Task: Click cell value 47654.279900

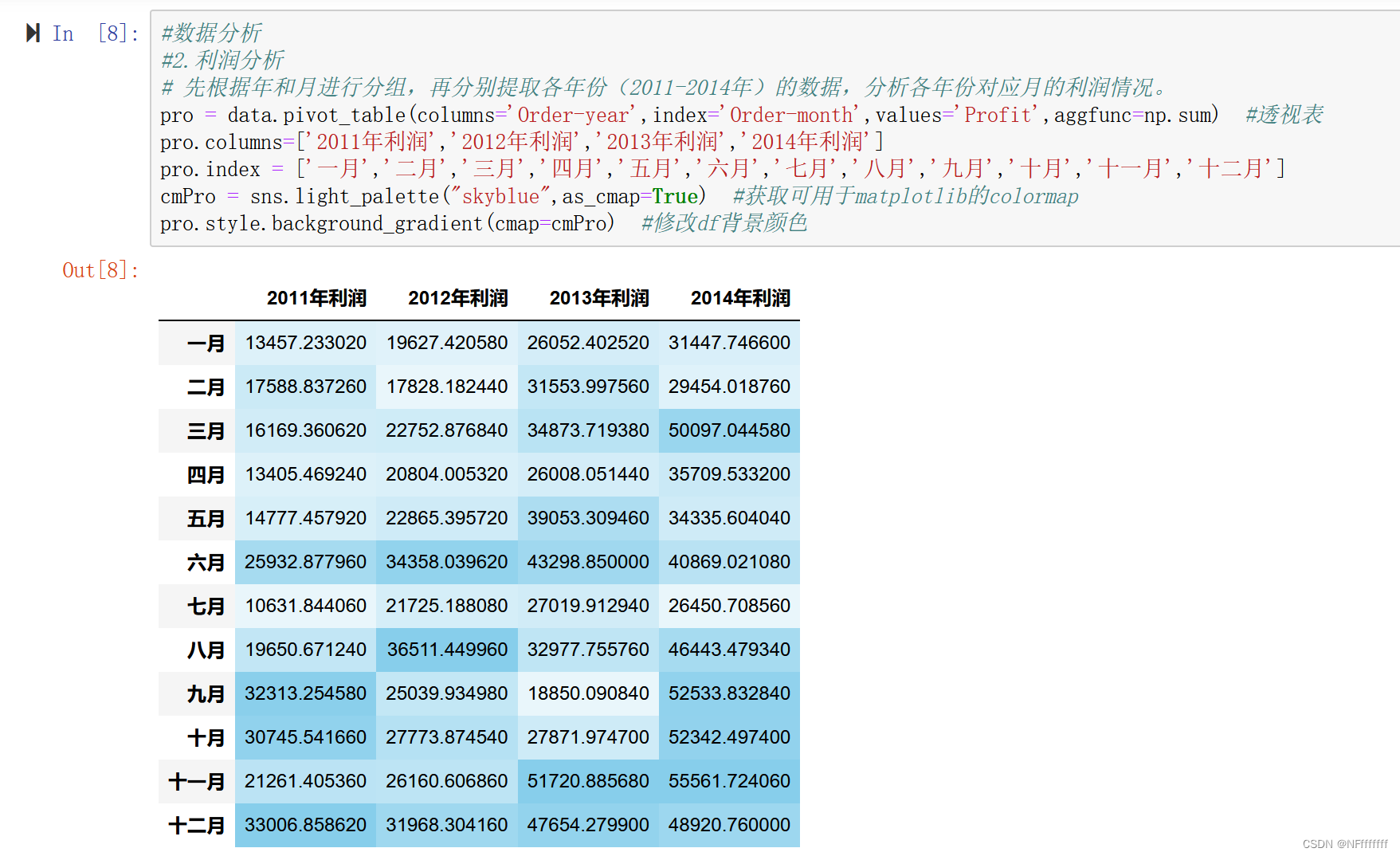Action: [x=588, y=825]
